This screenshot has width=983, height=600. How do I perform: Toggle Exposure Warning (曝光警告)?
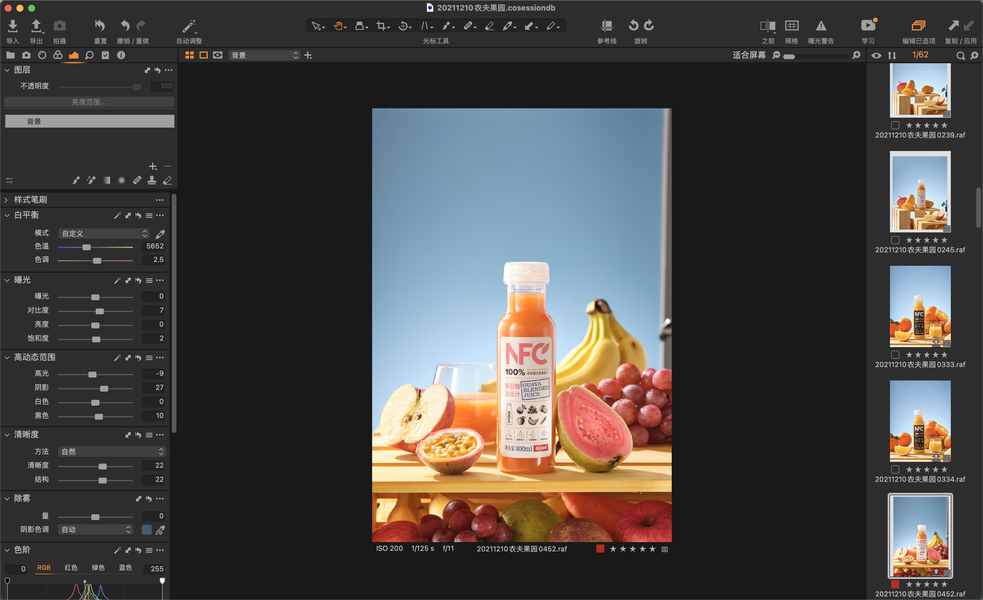(821, 26)
